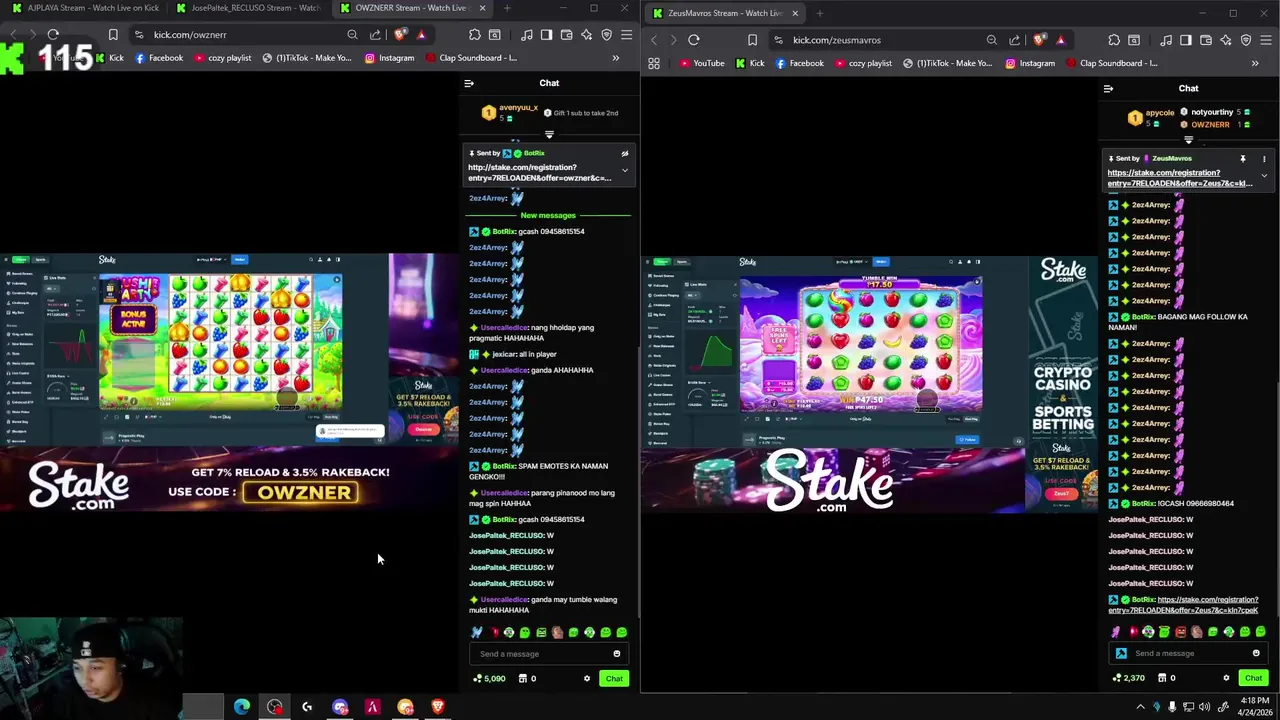Open the stake.com registration link in ZeusMavros pin
This screenshot has width=1280, height=720.
tap(1180, 178)
